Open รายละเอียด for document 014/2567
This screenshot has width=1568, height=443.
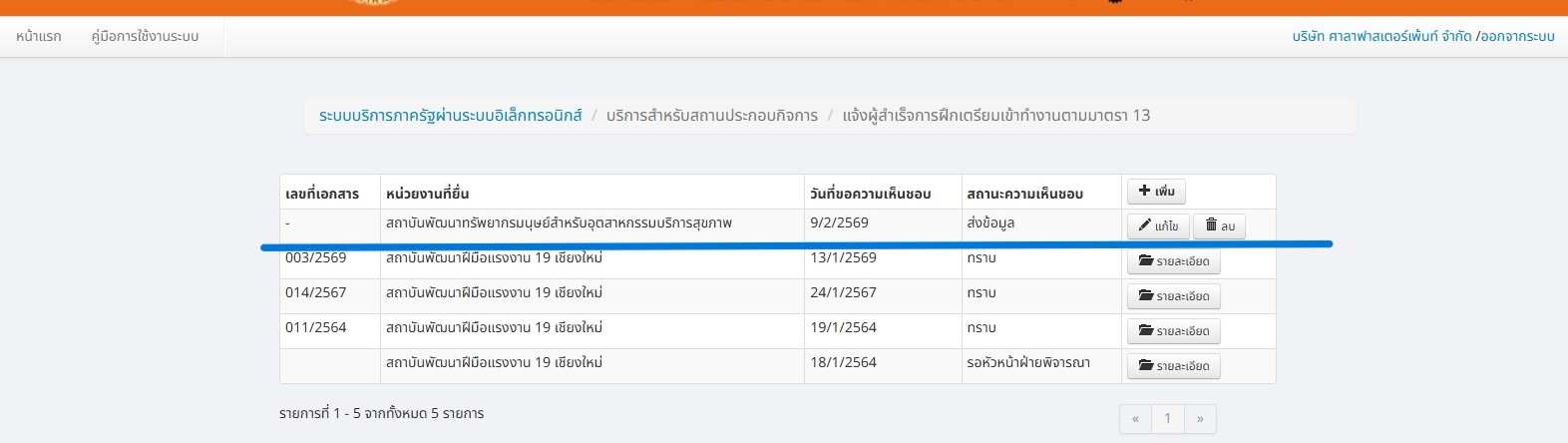1173,296
